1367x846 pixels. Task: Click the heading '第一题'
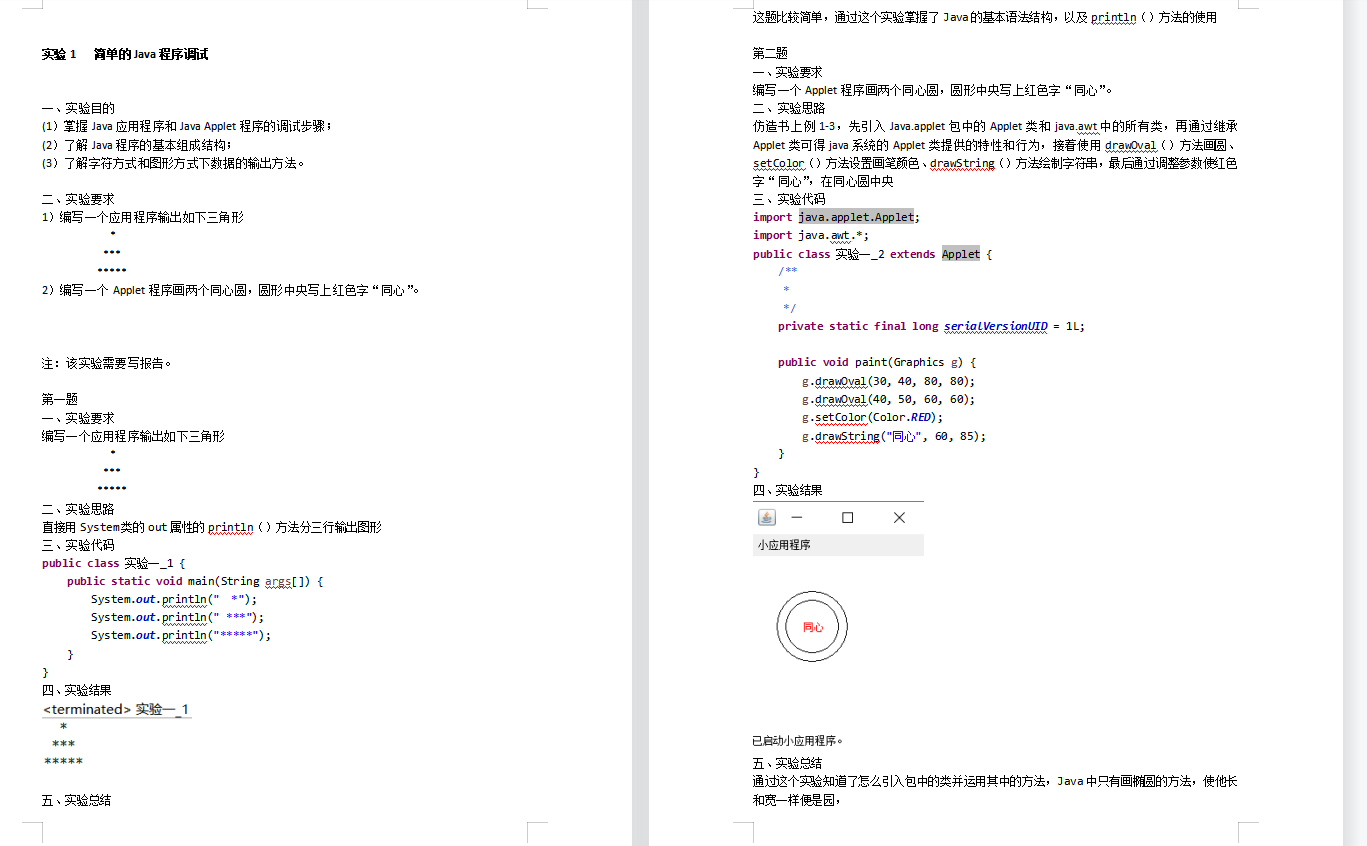point(60,399)
